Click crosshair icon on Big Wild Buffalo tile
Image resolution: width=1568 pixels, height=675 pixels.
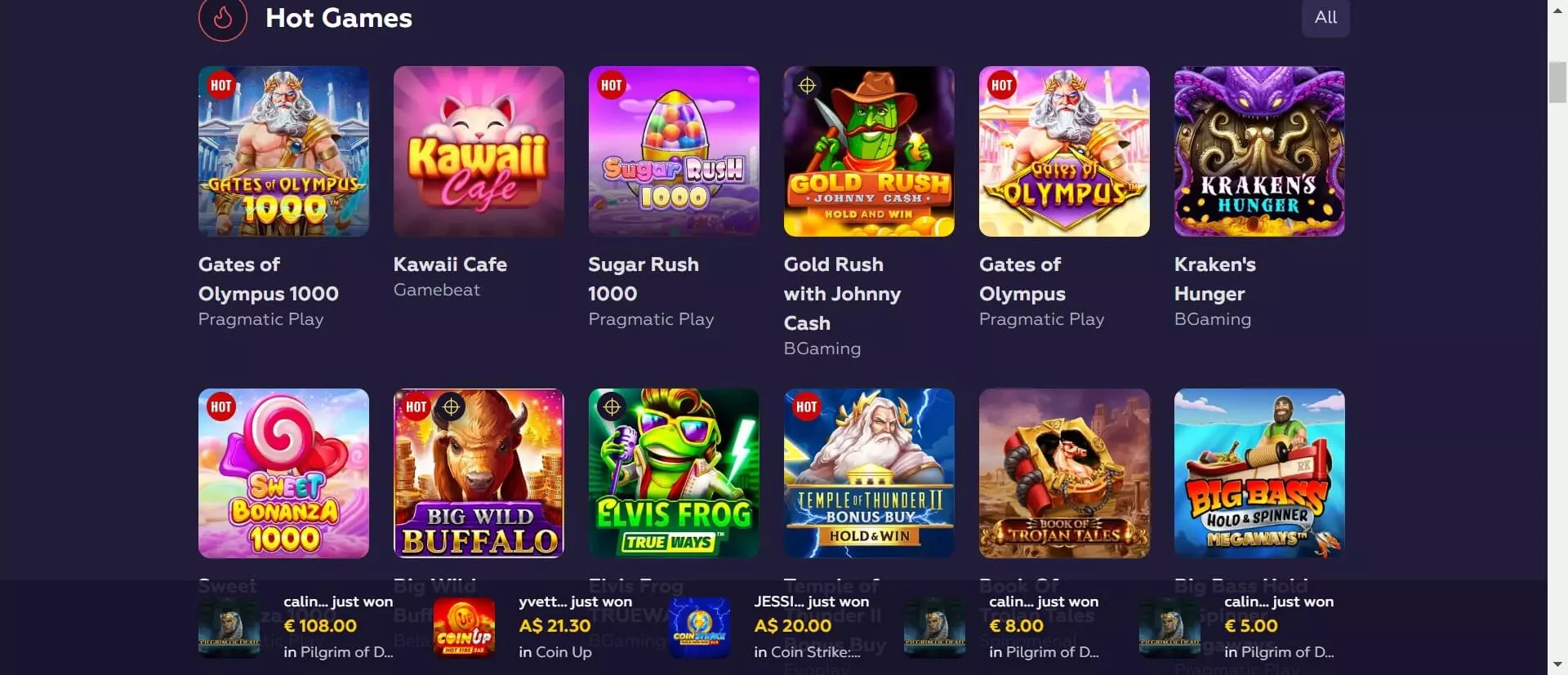pos(451,406)
